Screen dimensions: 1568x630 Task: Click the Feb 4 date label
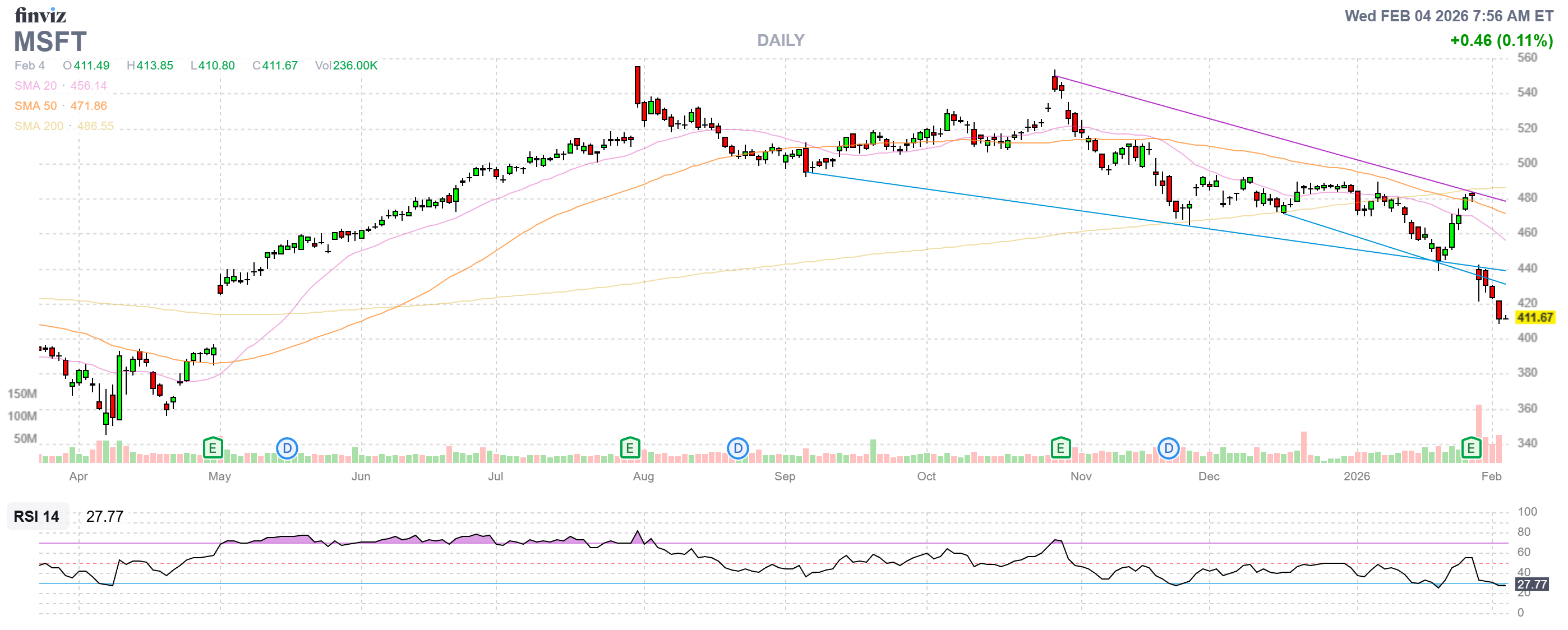point(29,66)
